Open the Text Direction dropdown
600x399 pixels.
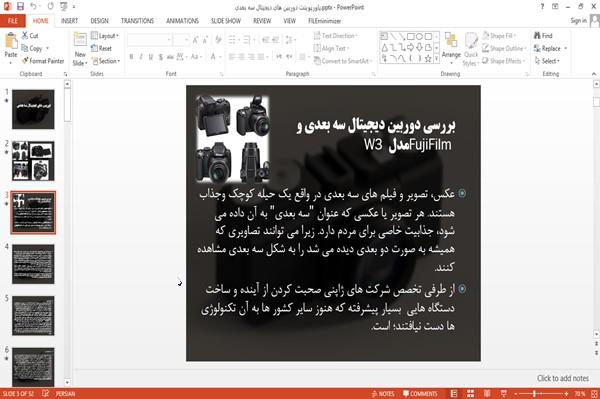[336, 36]
